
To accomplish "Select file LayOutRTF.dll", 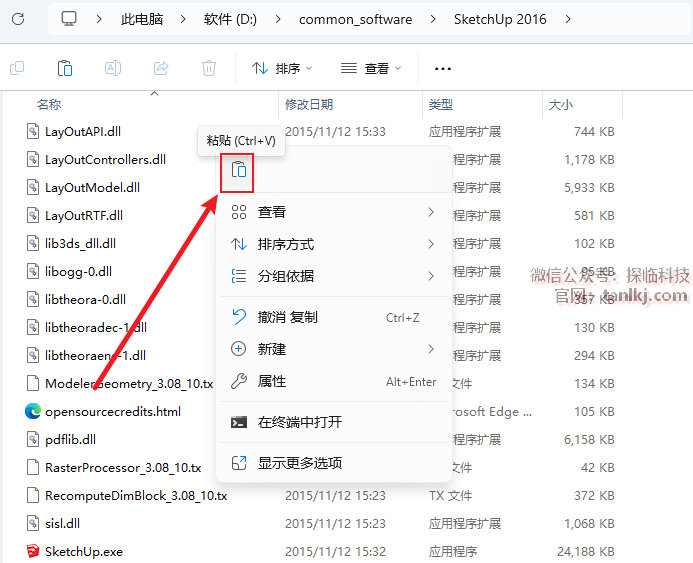I will tap(84, 216).
